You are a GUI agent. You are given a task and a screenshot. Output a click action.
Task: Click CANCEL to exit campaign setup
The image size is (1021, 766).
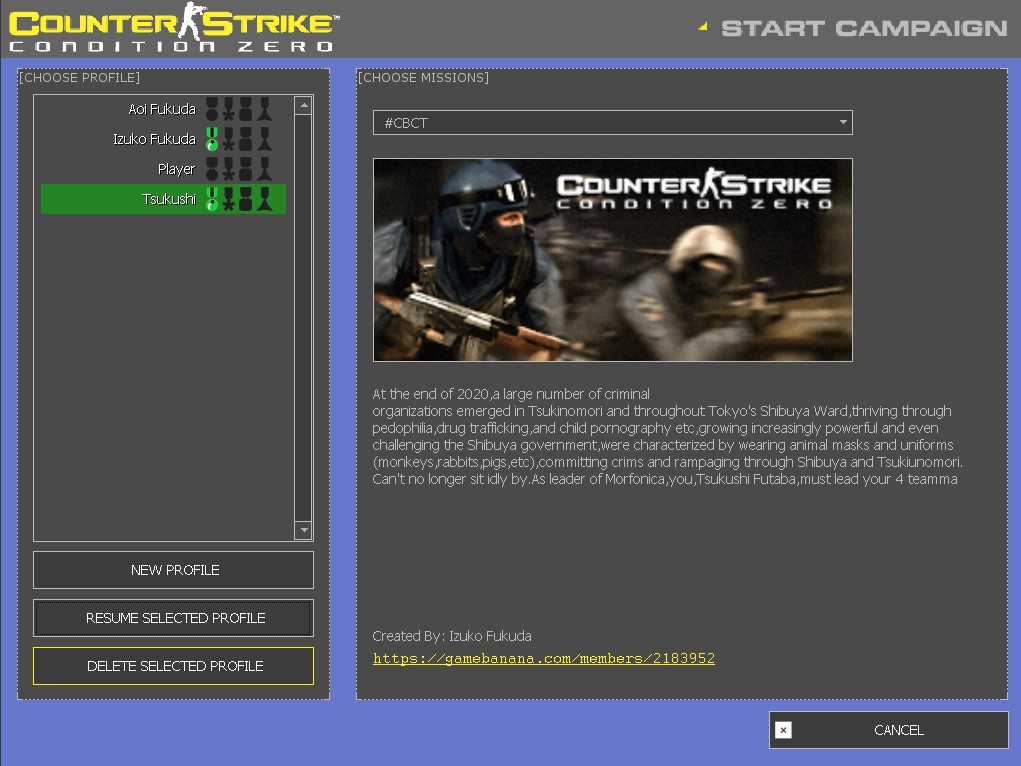pyautogui.click(x=900, y=730)
